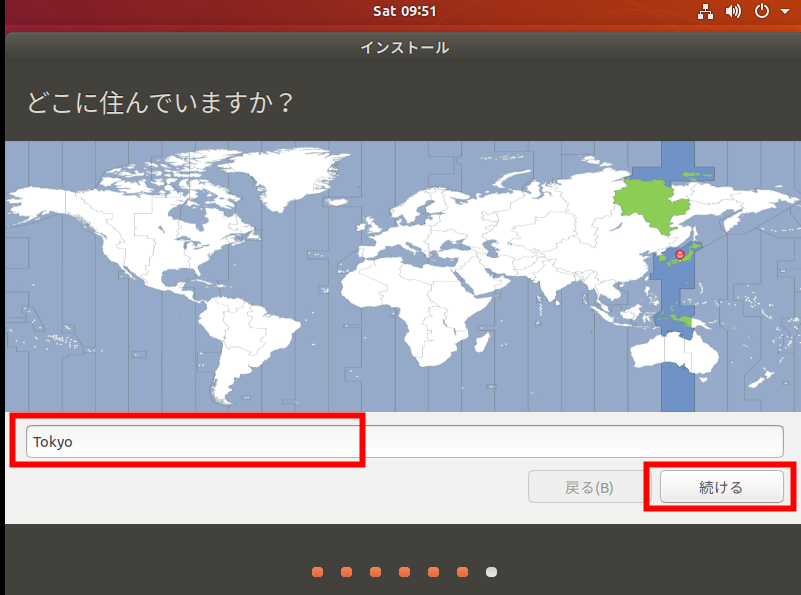Viewport: 801px width, 595px height.
Task: Open the volume speaker icon
Action: point(733,12)
